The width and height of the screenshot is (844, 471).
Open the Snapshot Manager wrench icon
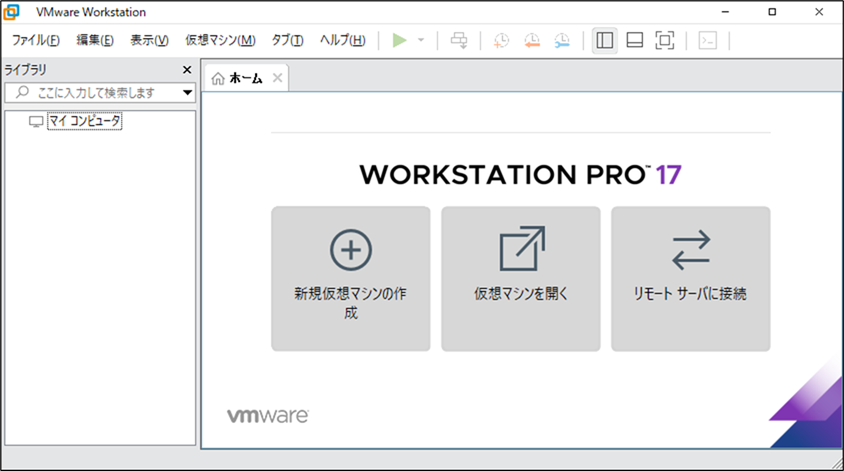(562, 40)
